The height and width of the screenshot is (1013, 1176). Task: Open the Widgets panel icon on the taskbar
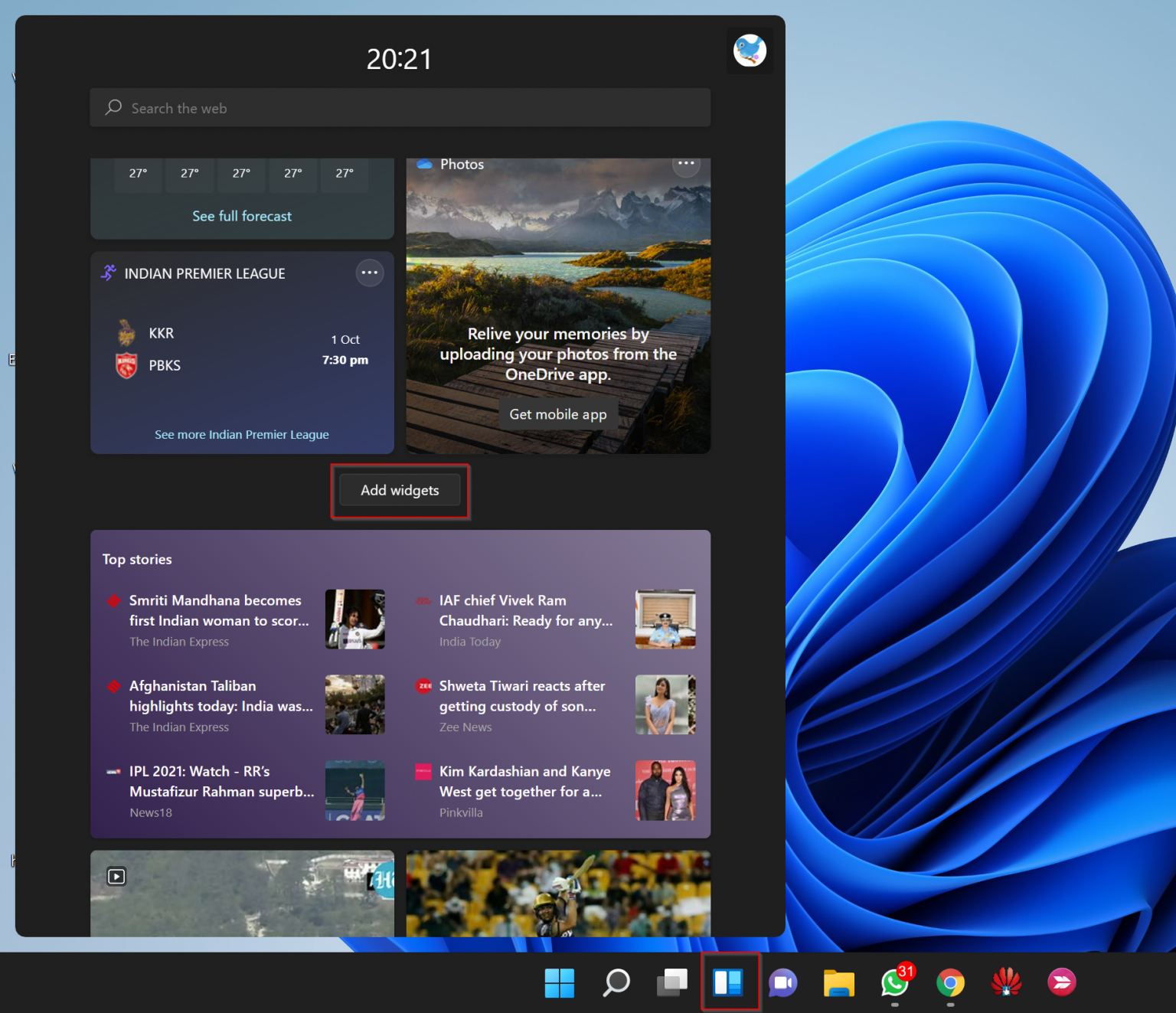point(730,982)
